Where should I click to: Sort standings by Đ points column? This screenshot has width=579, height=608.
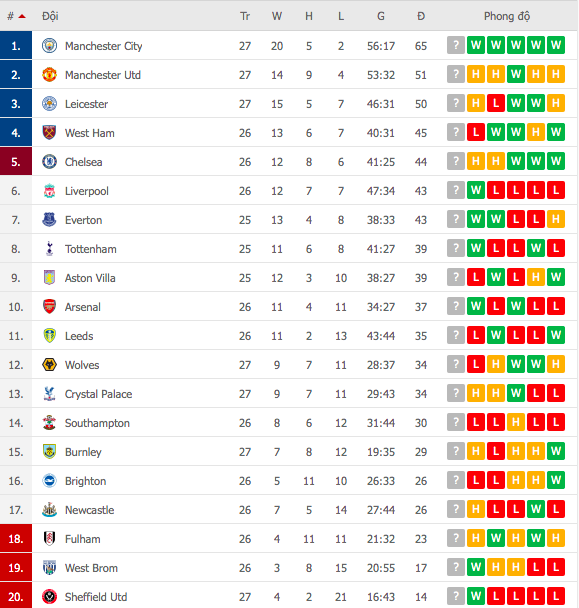tap(421, 16)
